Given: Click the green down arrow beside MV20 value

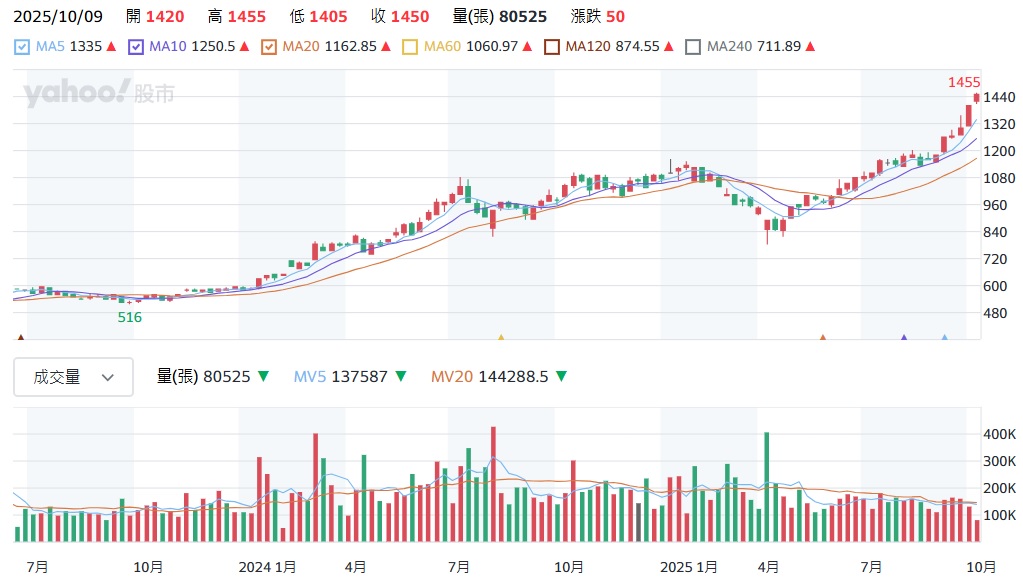Looking at the screenshot, I should tap(561, 377).
